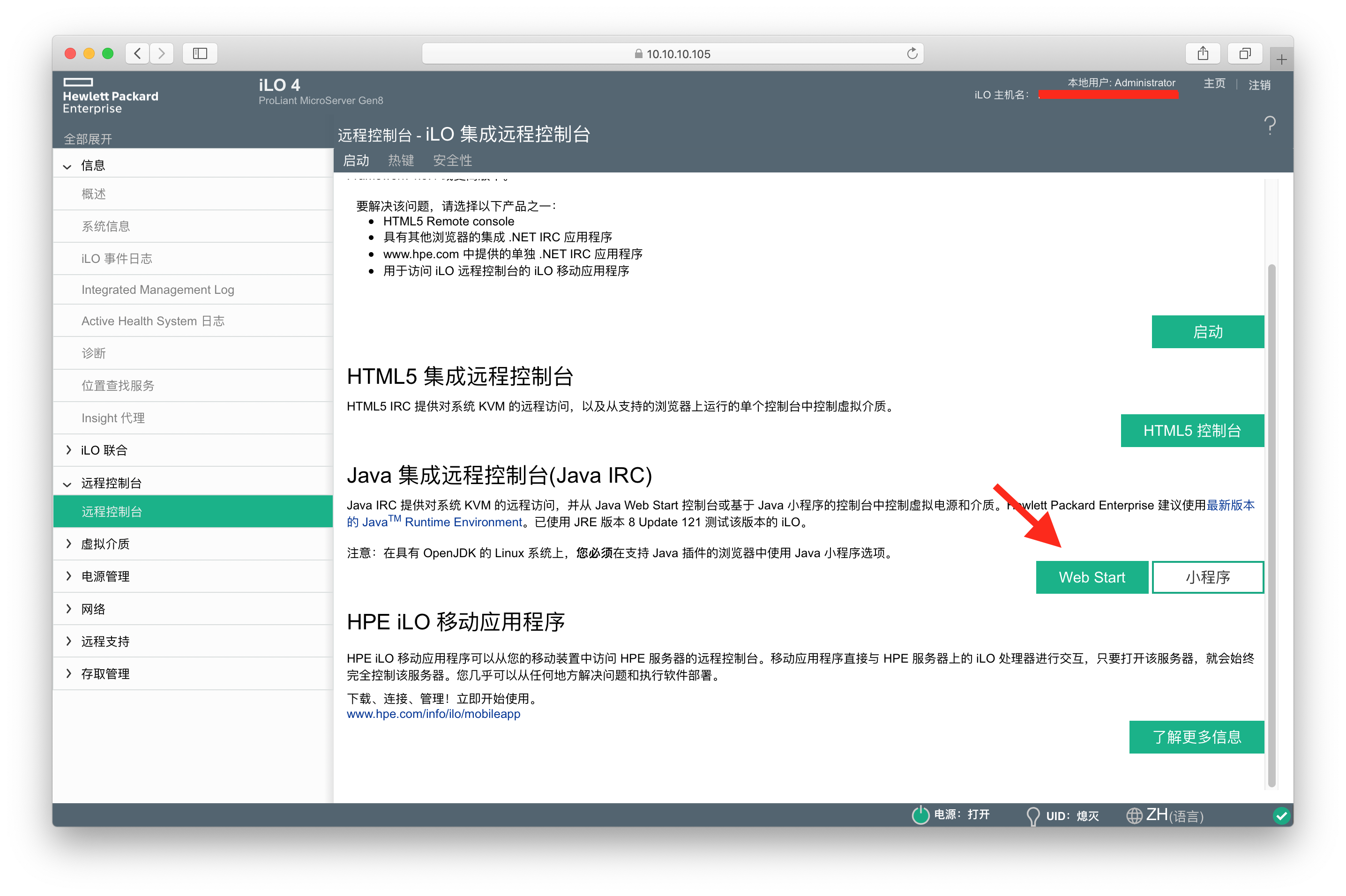Open iLO 事件日志 in the sidebar

click(193, 258)
